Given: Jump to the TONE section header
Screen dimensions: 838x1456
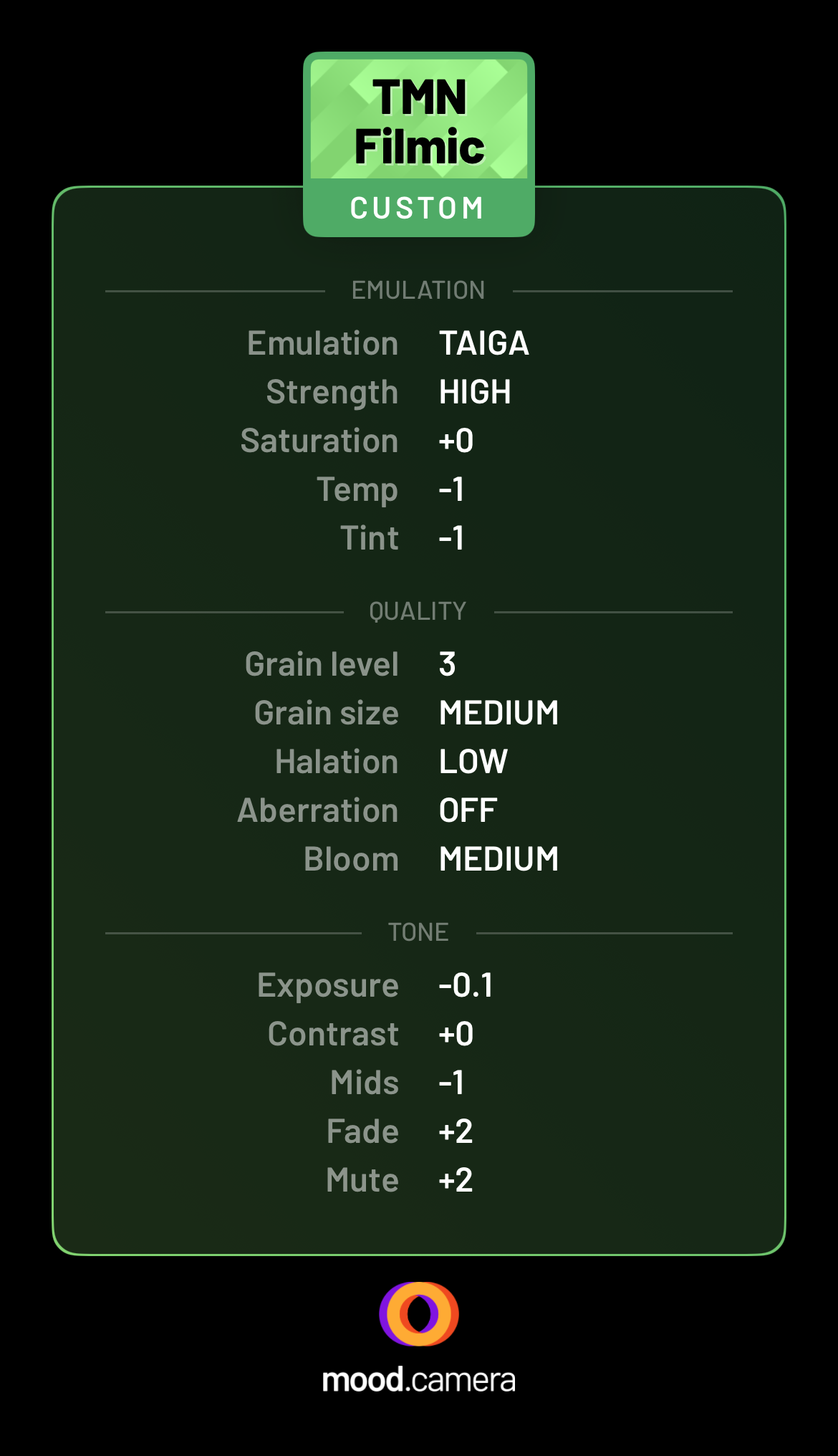Looking at the screenshot, I should pos(418,932).
